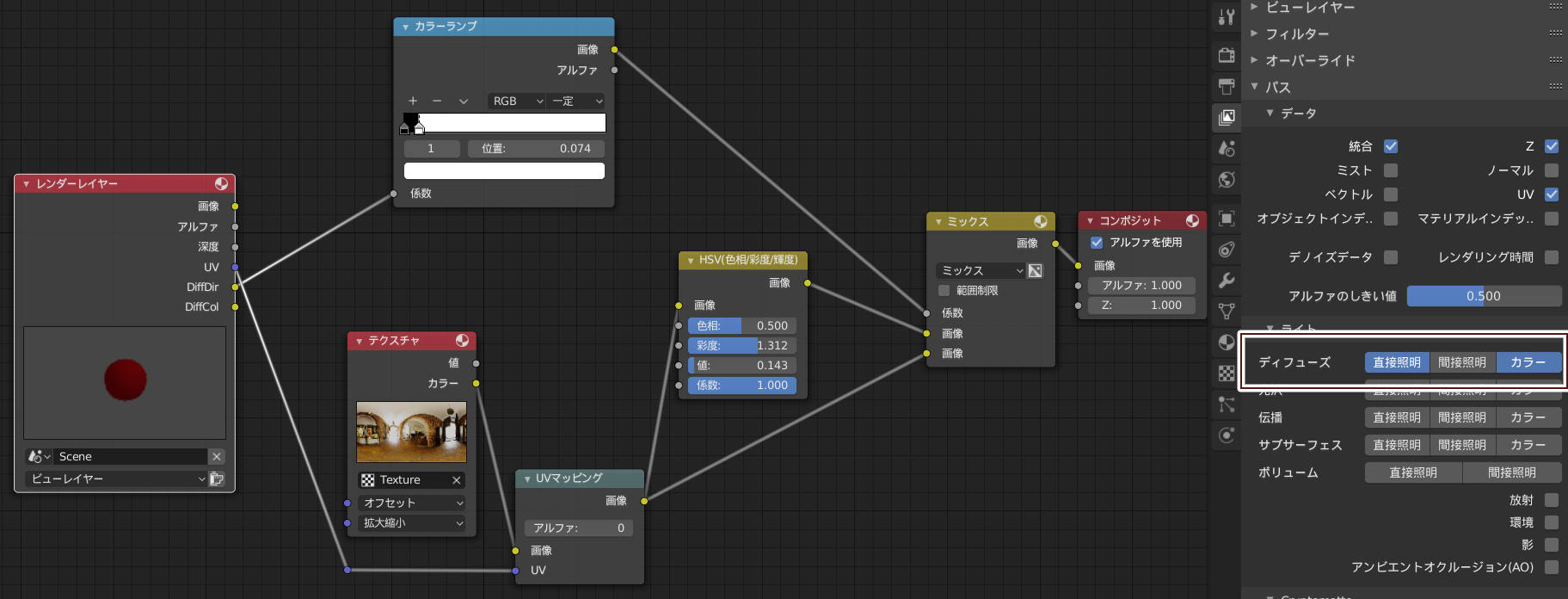Open the Modifiers wrench tab

click(x=1227, y=281)
